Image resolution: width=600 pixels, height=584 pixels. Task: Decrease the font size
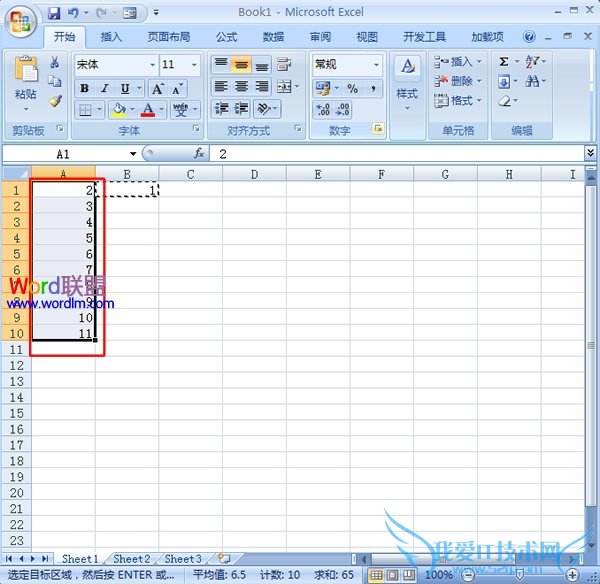177,89
